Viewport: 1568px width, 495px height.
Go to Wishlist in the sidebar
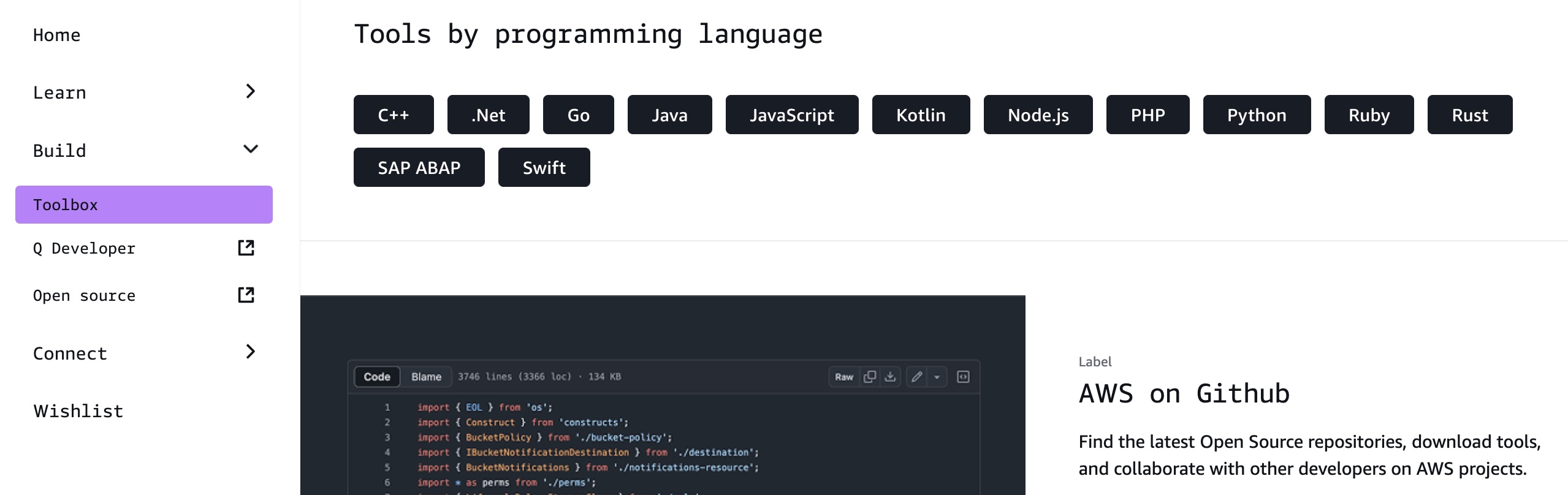(78, 411)
